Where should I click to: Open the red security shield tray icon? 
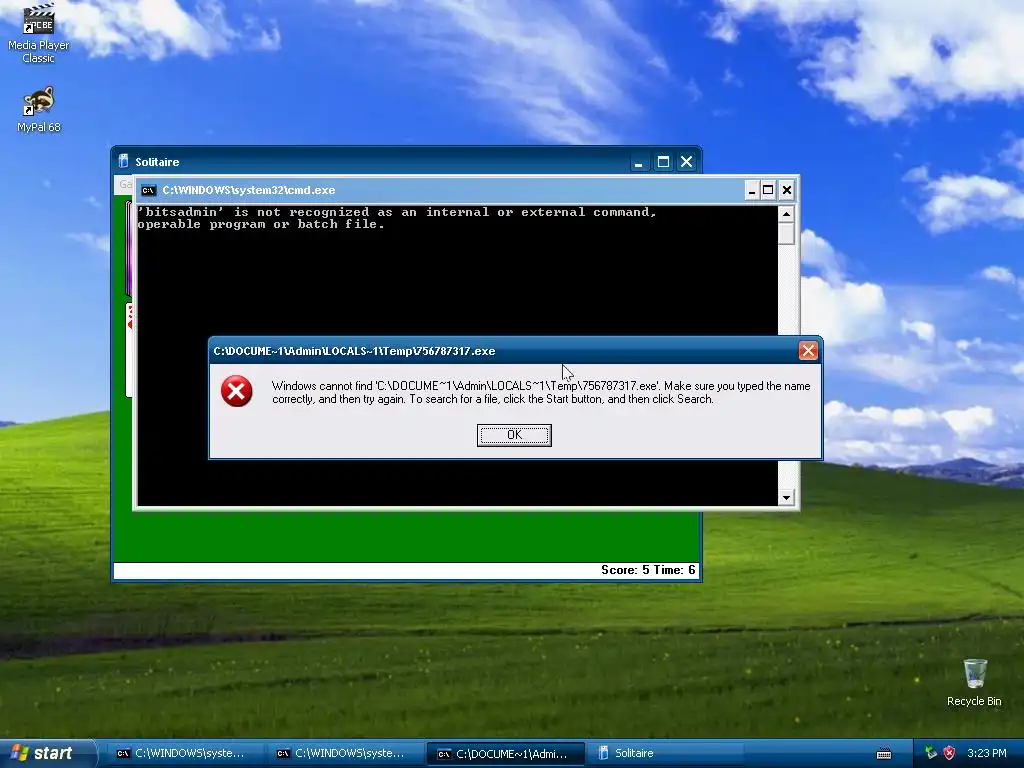tap(950, 753)
